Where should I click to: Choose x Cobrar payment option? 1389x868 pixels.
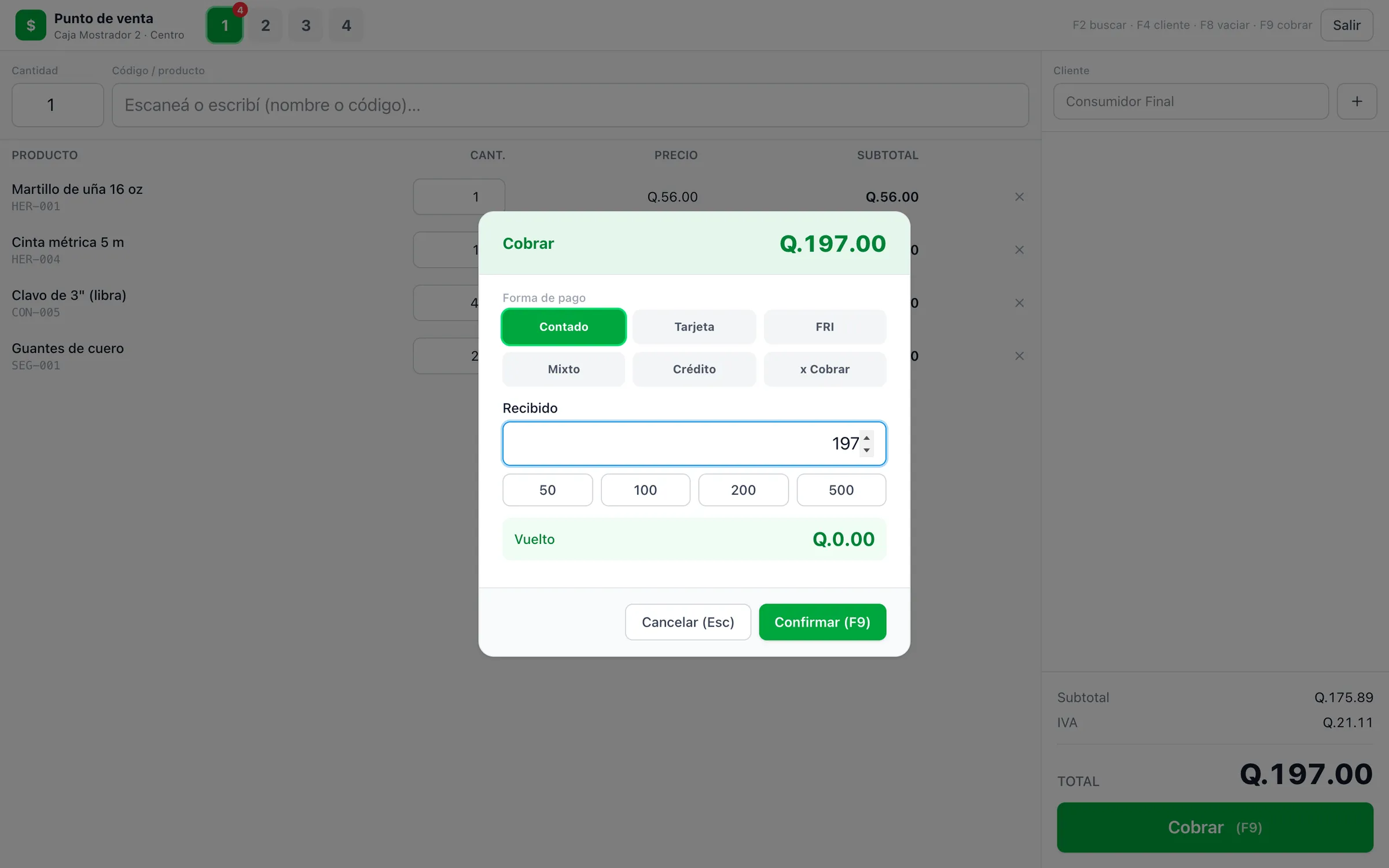825,369
